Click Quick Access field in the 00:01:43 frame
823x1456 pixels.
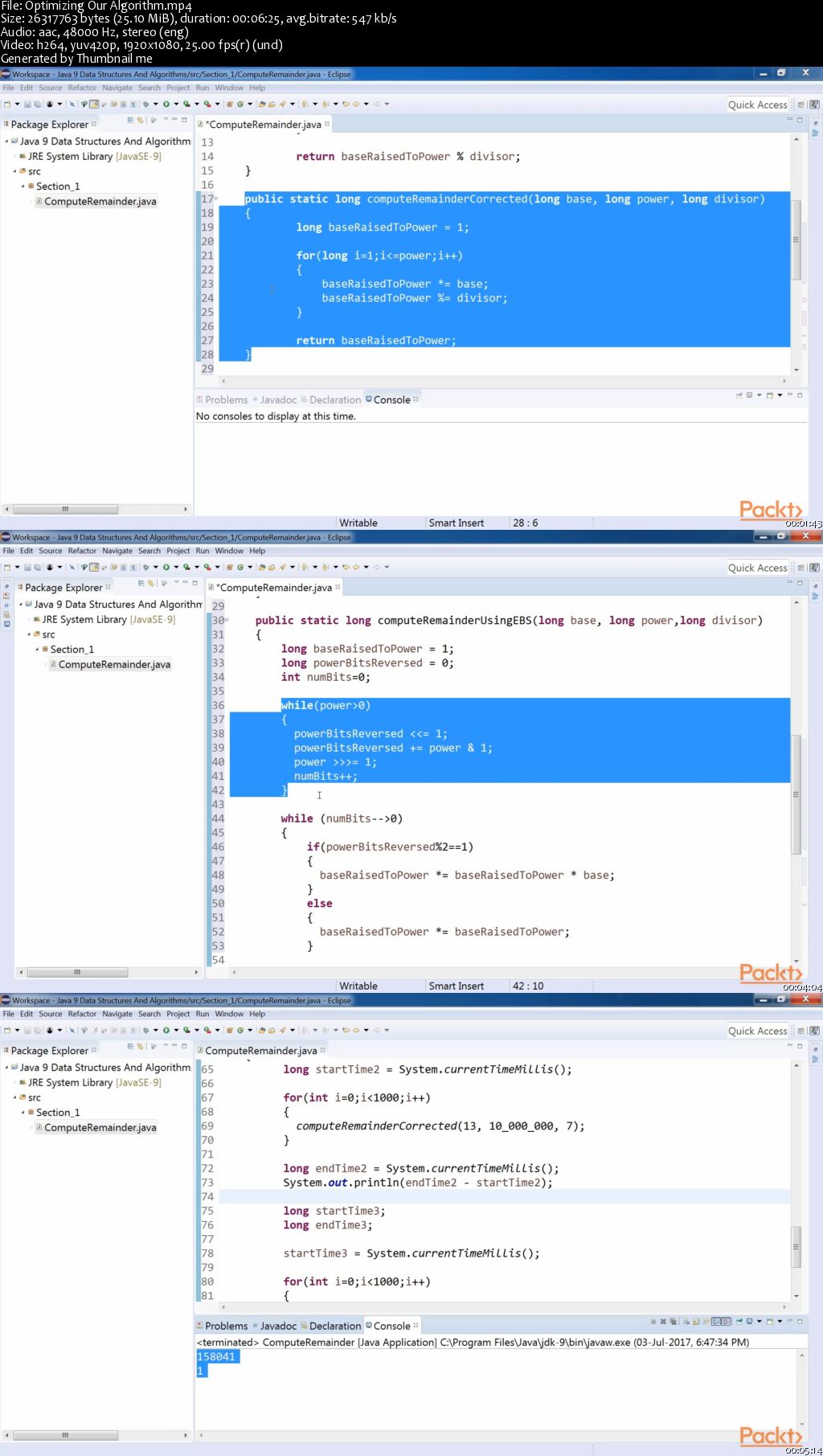point(758,105)
